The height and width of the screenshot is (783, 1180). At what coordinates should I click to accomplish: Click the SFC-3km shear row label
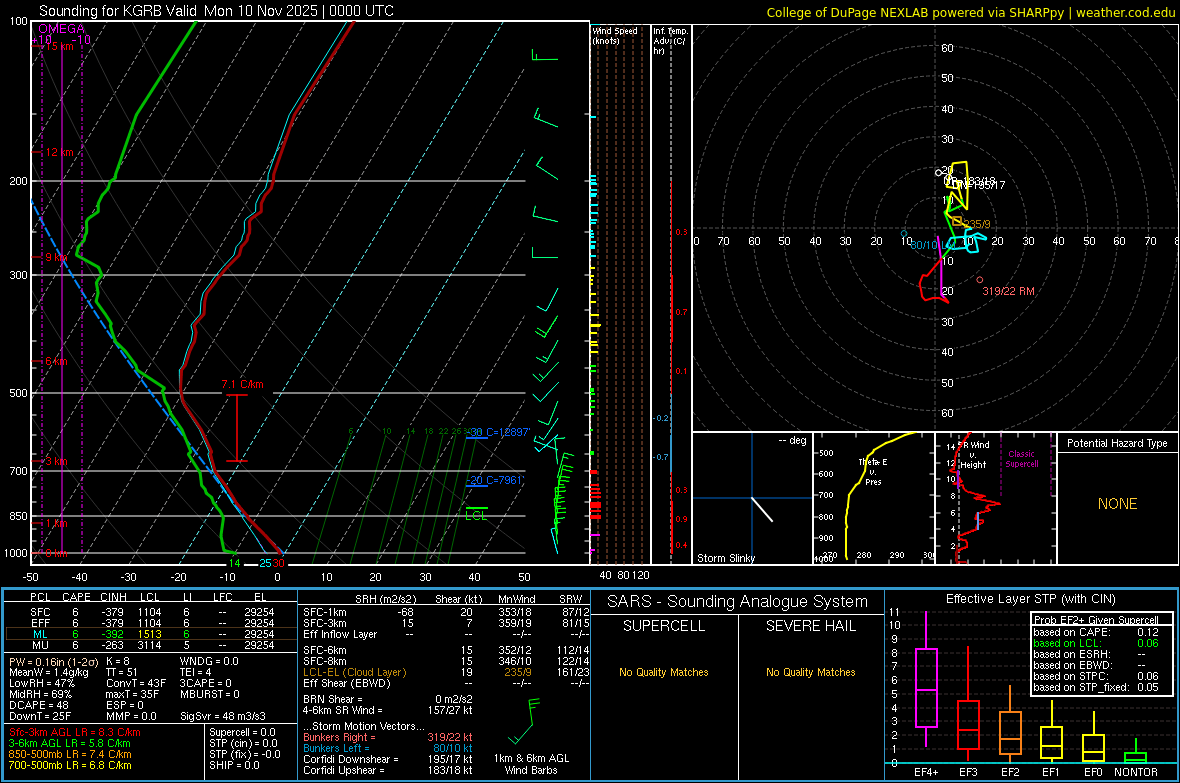[x=325, y=623]
